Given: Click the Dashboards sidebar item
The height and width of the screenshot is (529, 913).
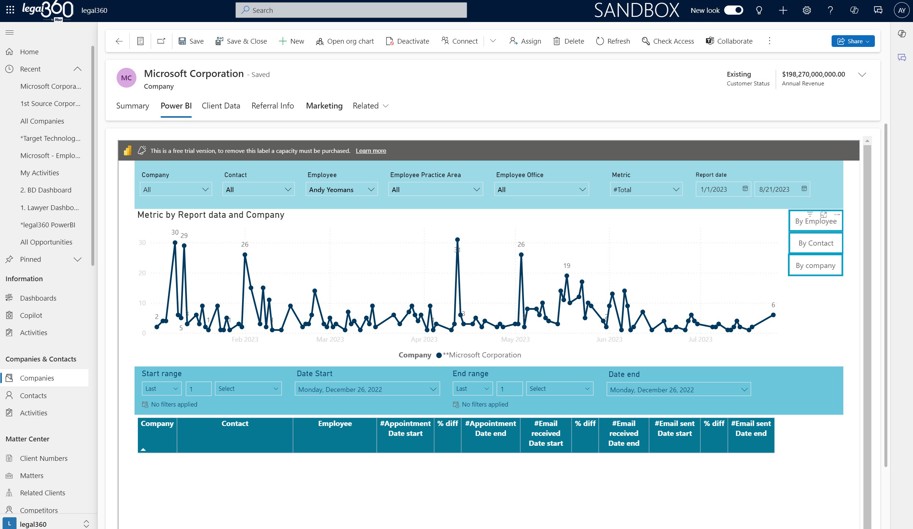Looking at the screenshot, I should click(x=38, y=298).
